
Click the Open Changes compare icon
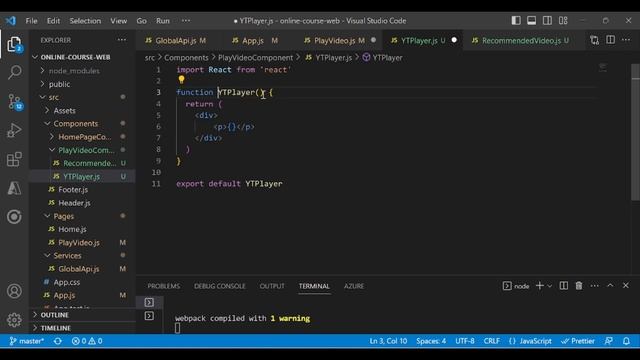tap(594, 40)
